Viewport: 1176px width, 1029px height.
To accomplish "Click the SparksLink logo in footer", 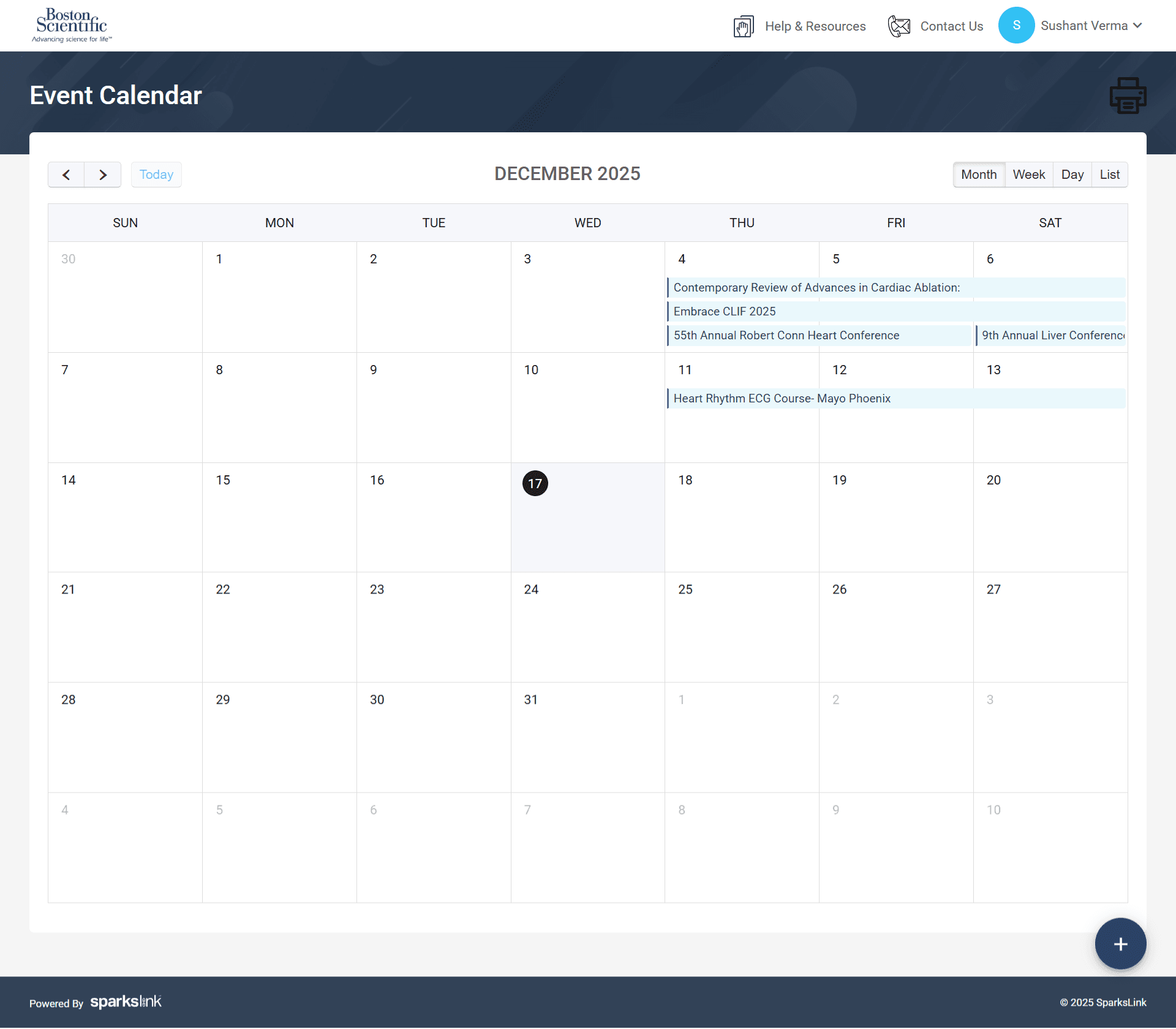I will coord(126,1002).
